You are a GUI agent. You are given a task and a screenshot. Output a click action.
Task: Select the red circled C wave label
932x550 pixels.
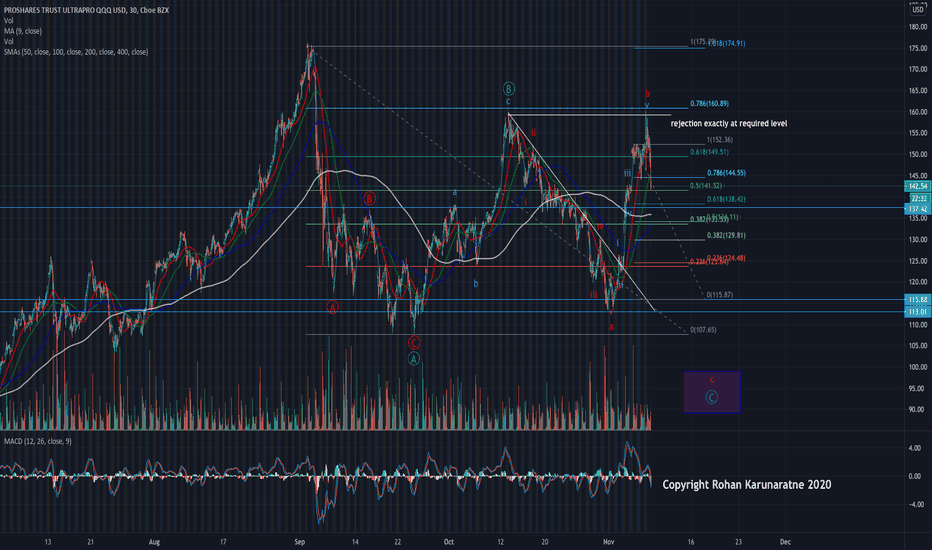click(x=414, y=342)
